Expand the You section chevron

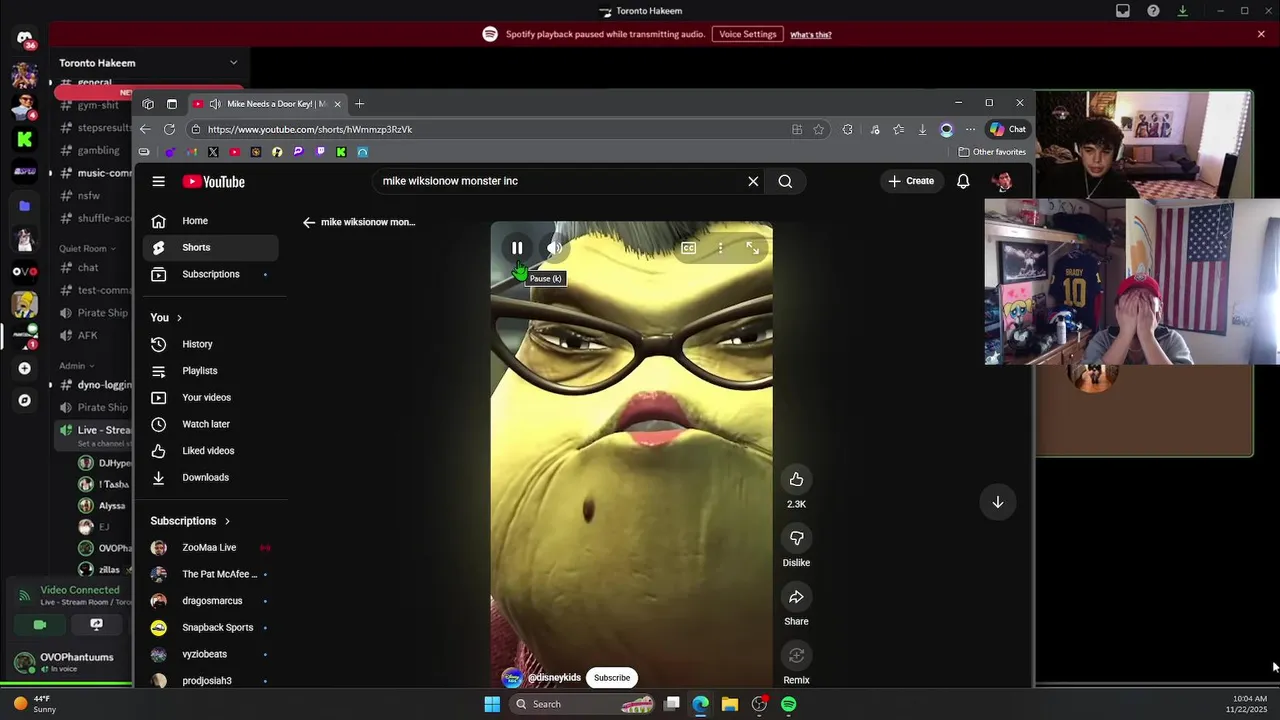point(179,318)
